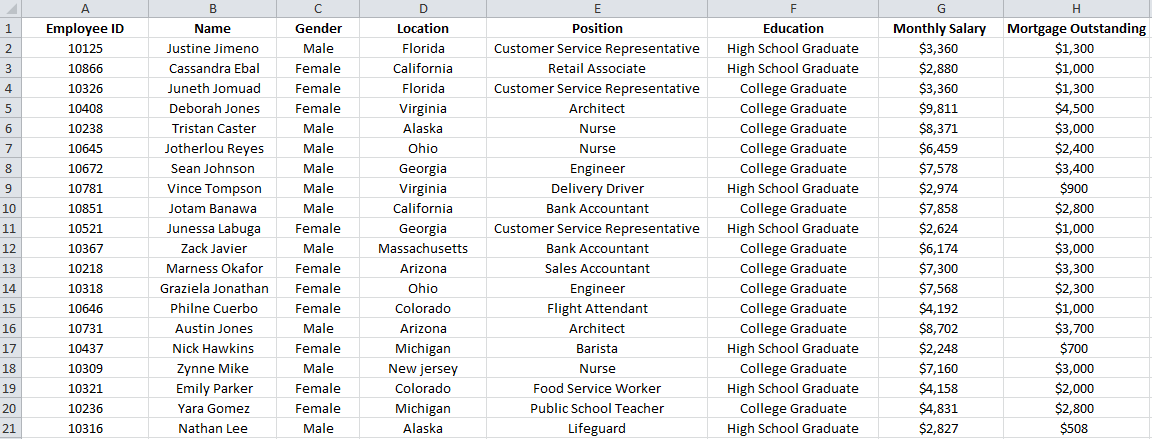Click the Select All corner button
1152x439 pixels.
click(9, 8)
